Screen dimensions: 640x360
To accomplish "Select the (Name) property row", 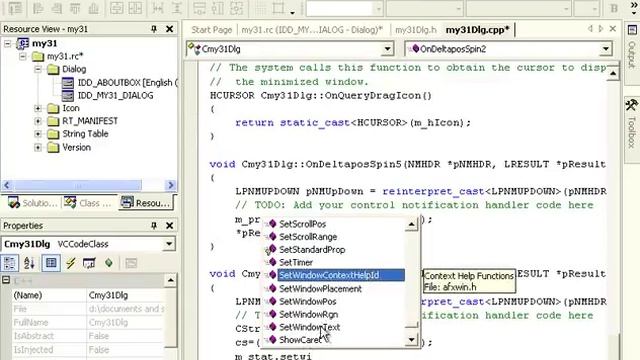I will 88,295.
